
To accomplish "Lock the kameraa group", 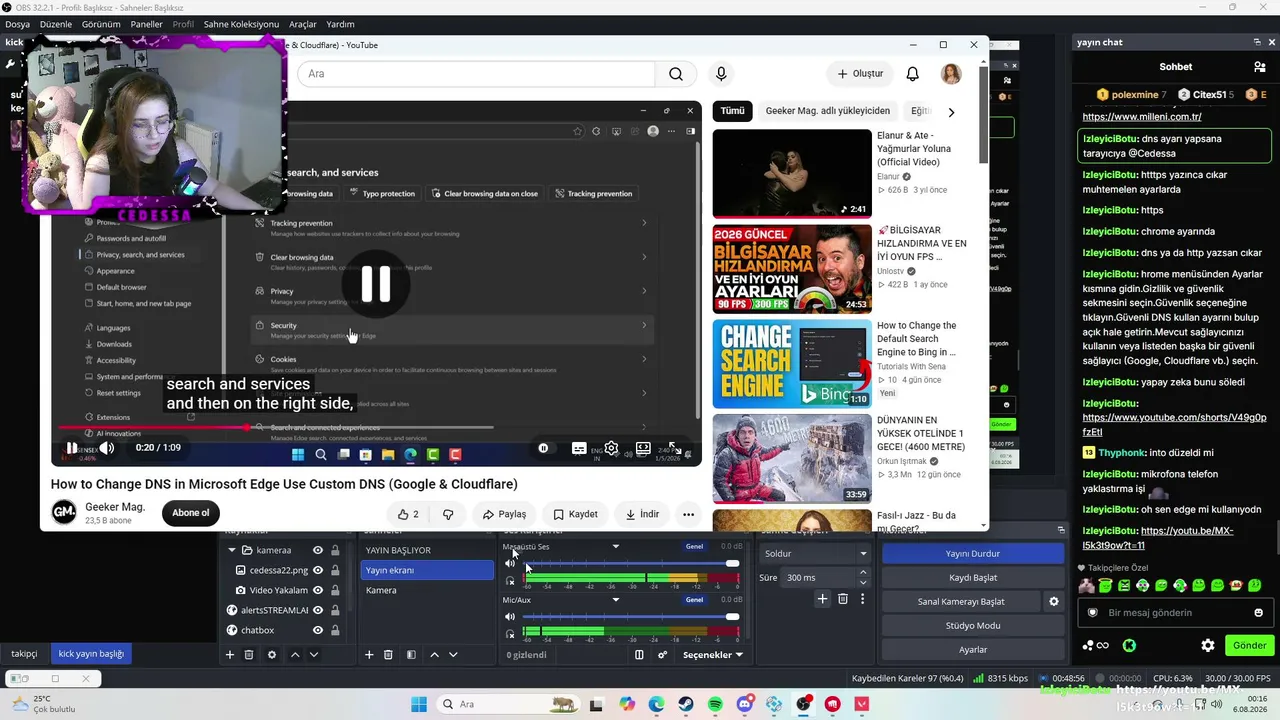I will coord(335,550).
